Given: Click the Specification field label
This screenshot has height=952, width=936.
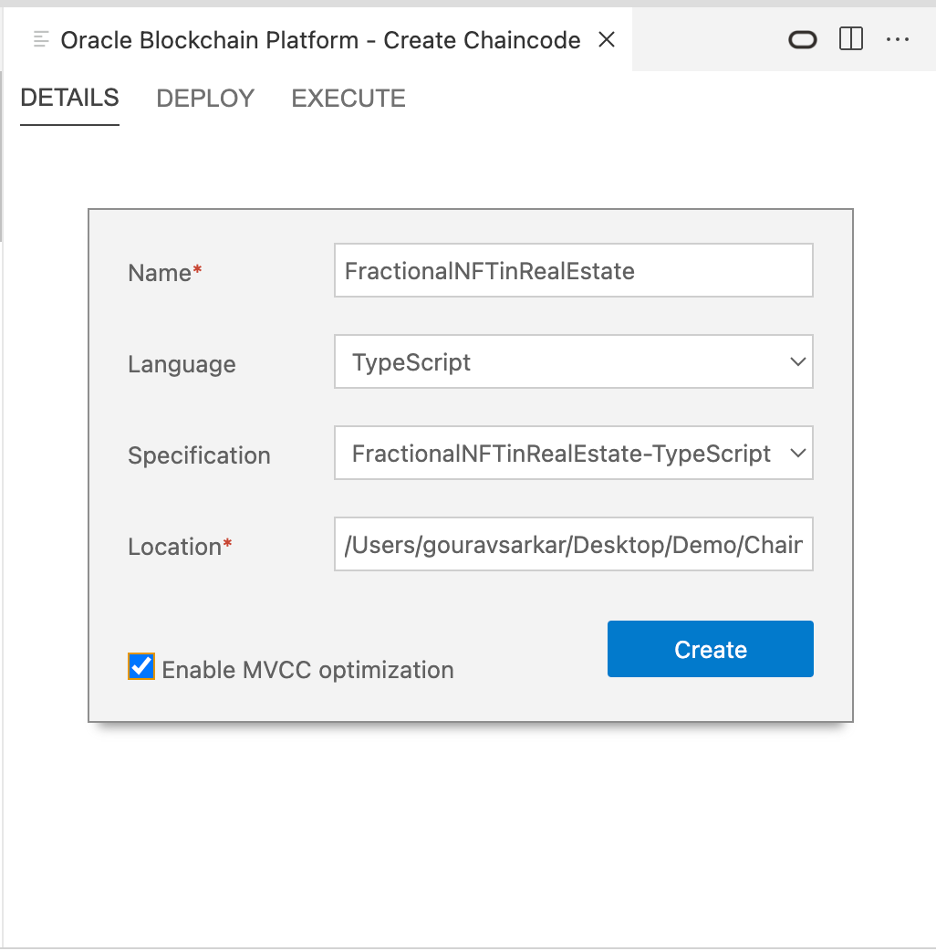Looking at the screenshot, I should pos(199,456).
